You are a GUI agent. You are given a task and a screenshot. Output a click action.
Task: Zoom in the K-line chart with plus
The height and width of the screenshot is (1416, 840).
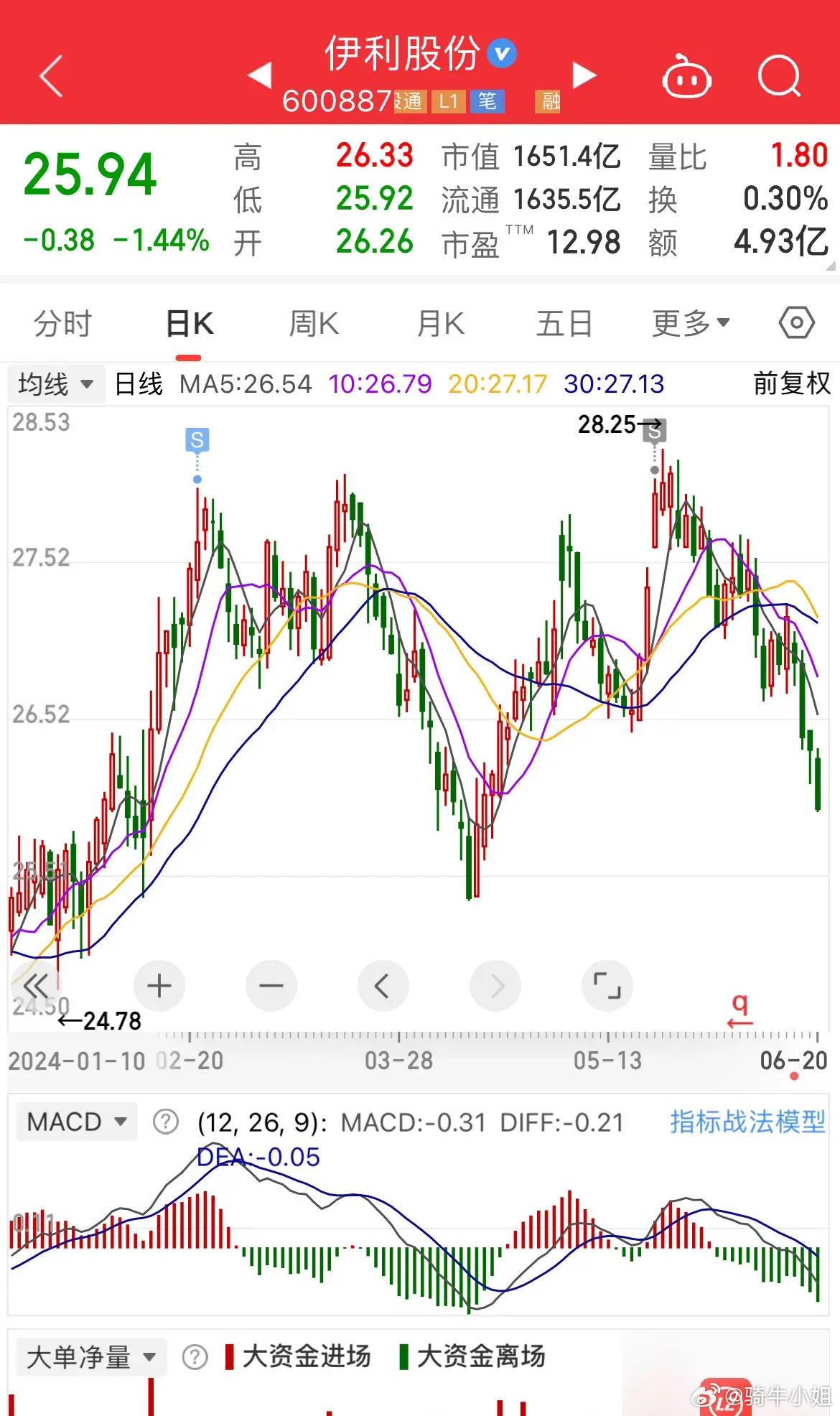(159, 985)
